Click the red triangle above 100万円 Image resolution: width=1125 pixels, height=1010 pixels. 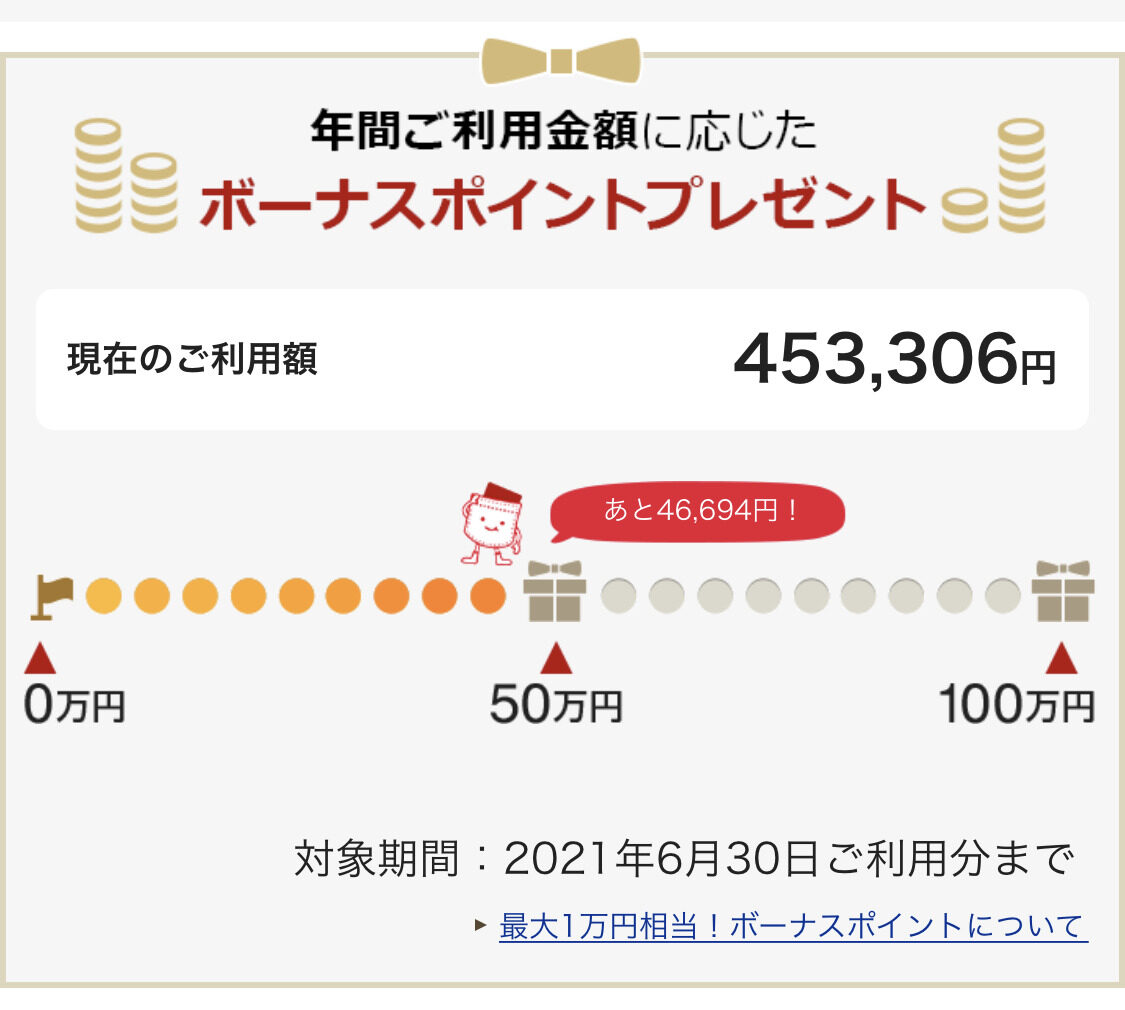tap(1062, 658)
